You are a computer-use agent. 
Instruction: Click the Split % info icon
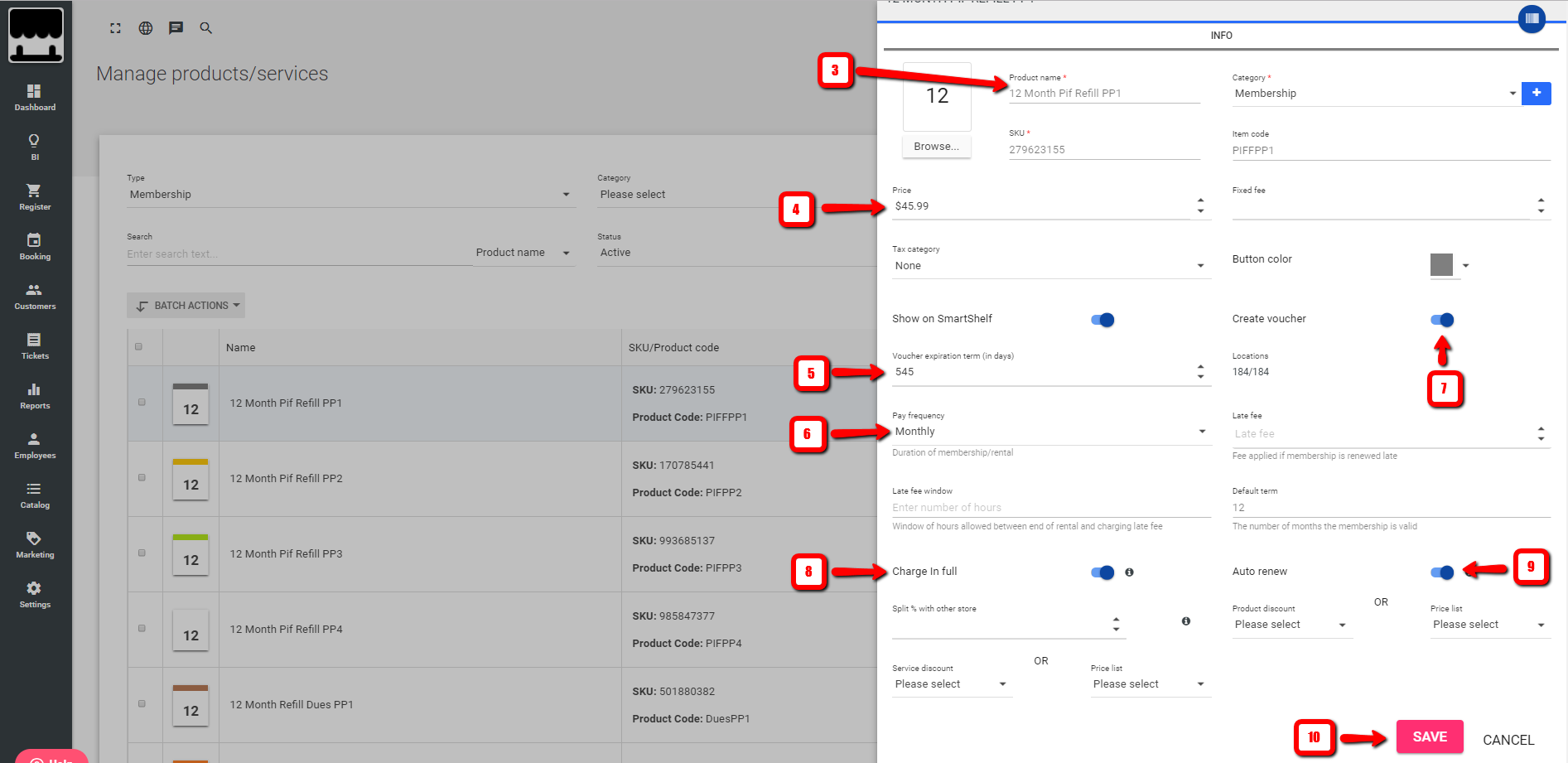pos(1186,621)
